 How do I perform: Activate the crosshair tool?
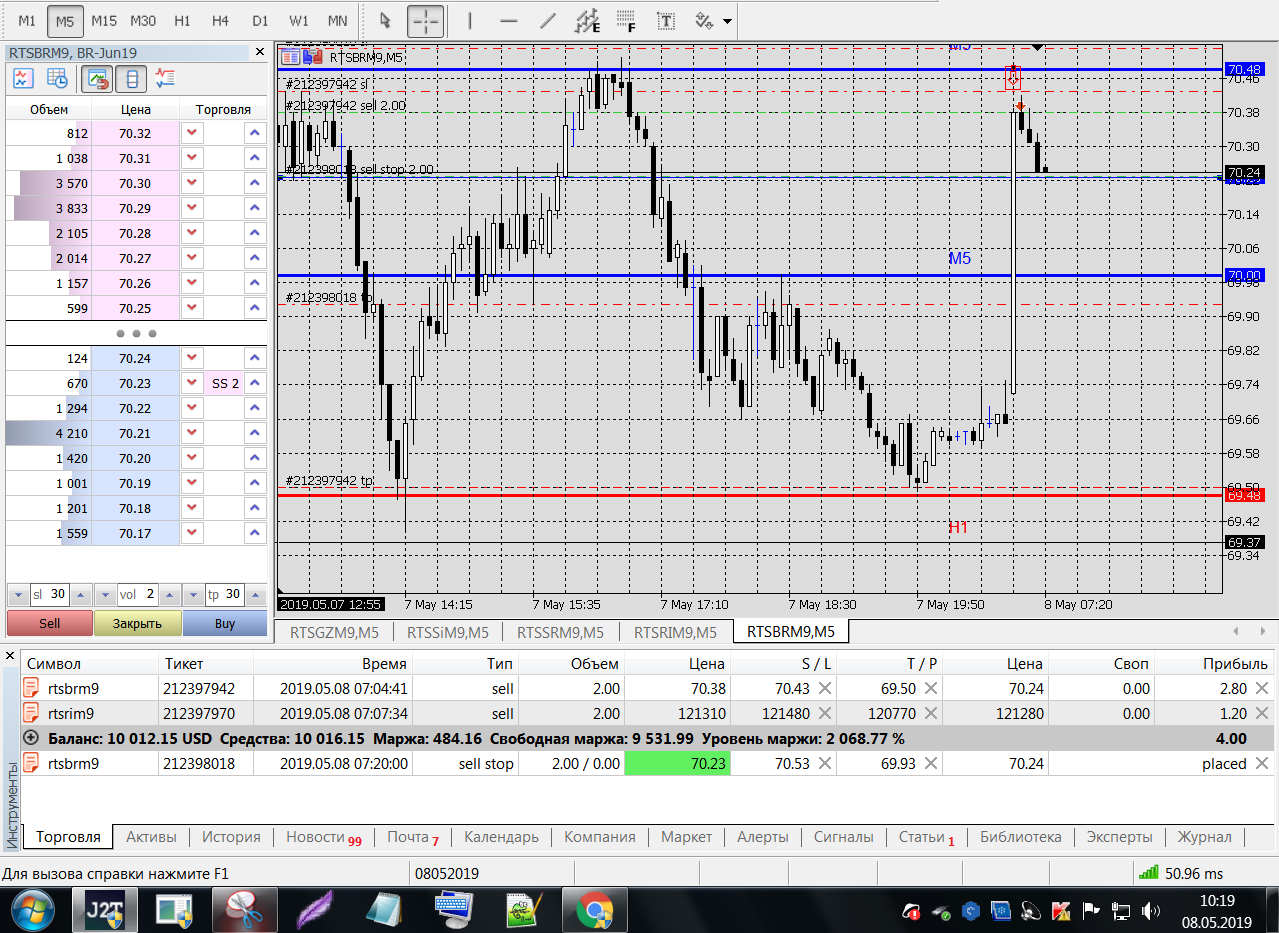tap(425, 20)
